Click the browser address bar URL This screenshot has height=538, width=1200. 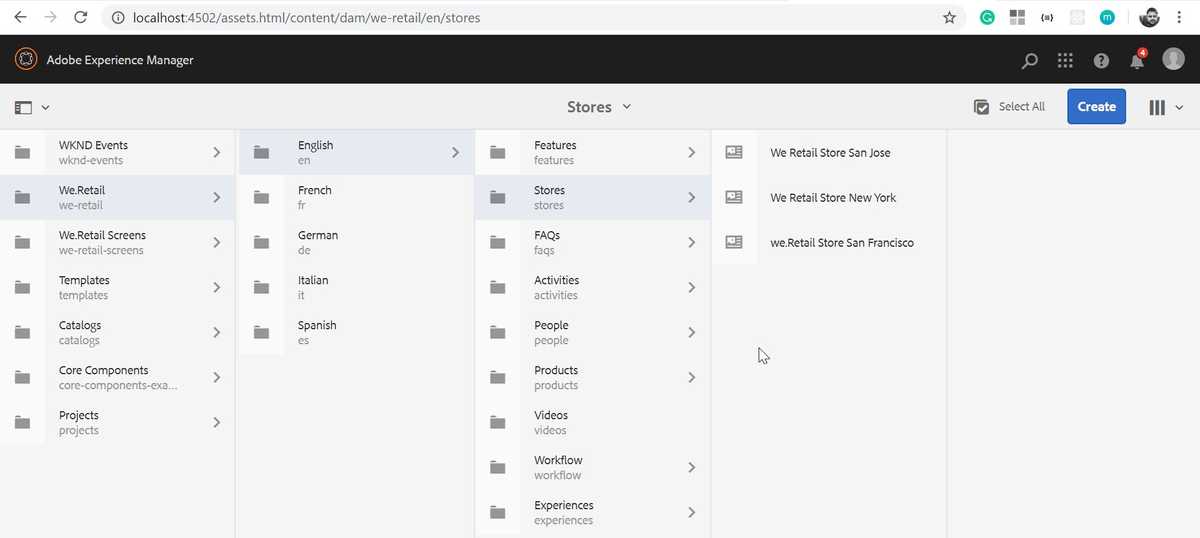306,17
